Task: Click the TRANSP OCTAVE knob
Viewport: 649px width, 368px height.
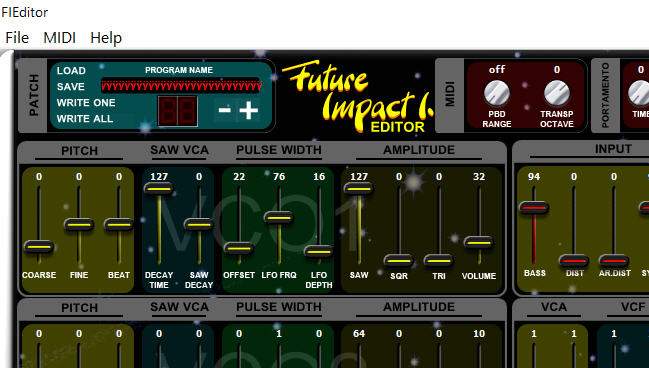Action: [557, 93]
